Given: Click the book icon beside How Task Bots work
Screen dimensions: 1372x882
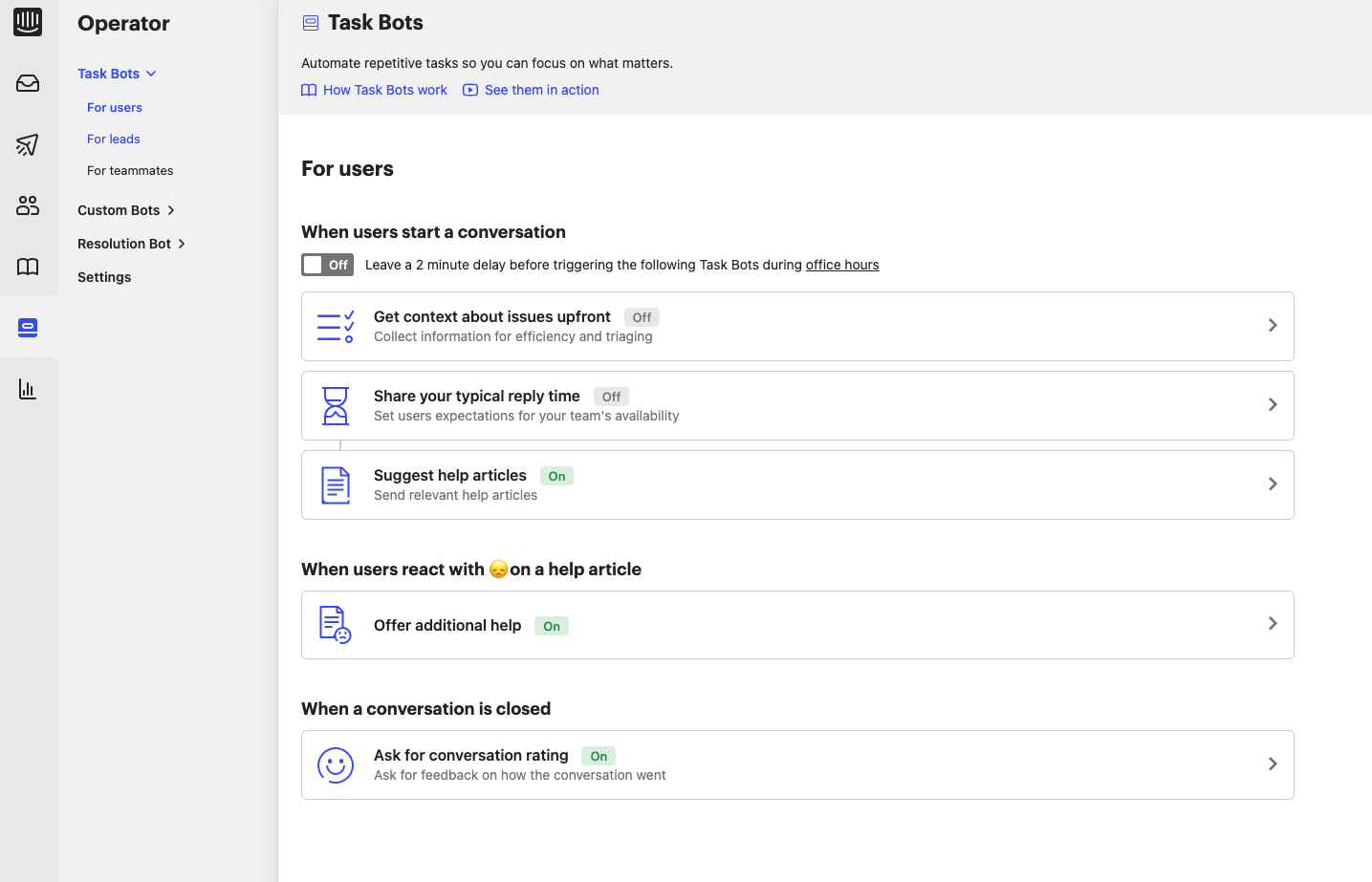Looking at the screenshot, I should point(309,90).
